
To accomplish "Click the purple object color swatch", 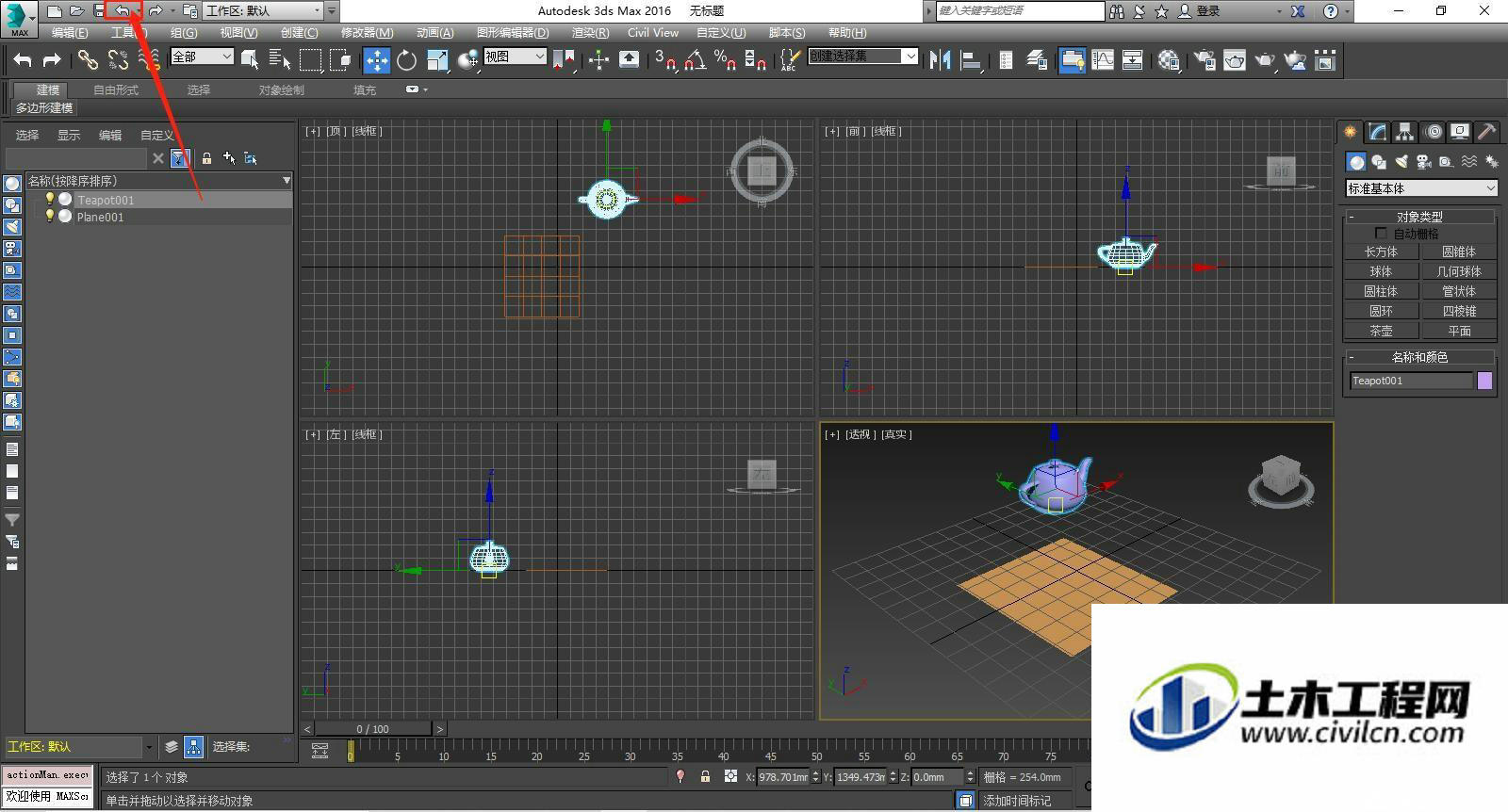I will tap(1484, 381).
